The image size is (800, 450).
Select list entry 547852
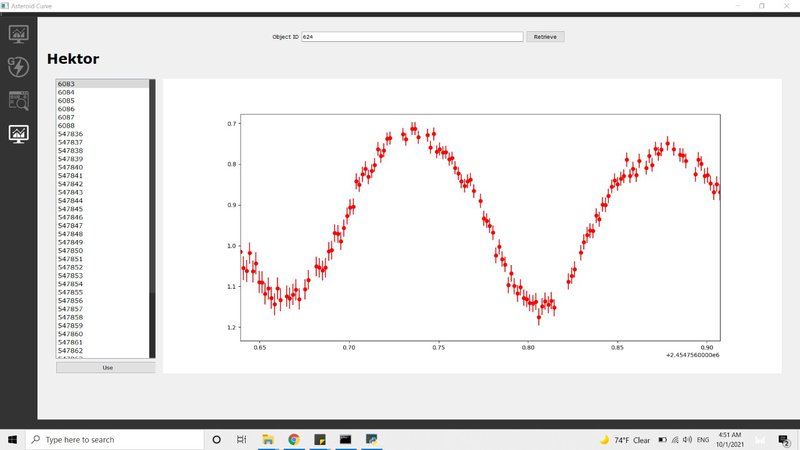[x=103, y=267]
